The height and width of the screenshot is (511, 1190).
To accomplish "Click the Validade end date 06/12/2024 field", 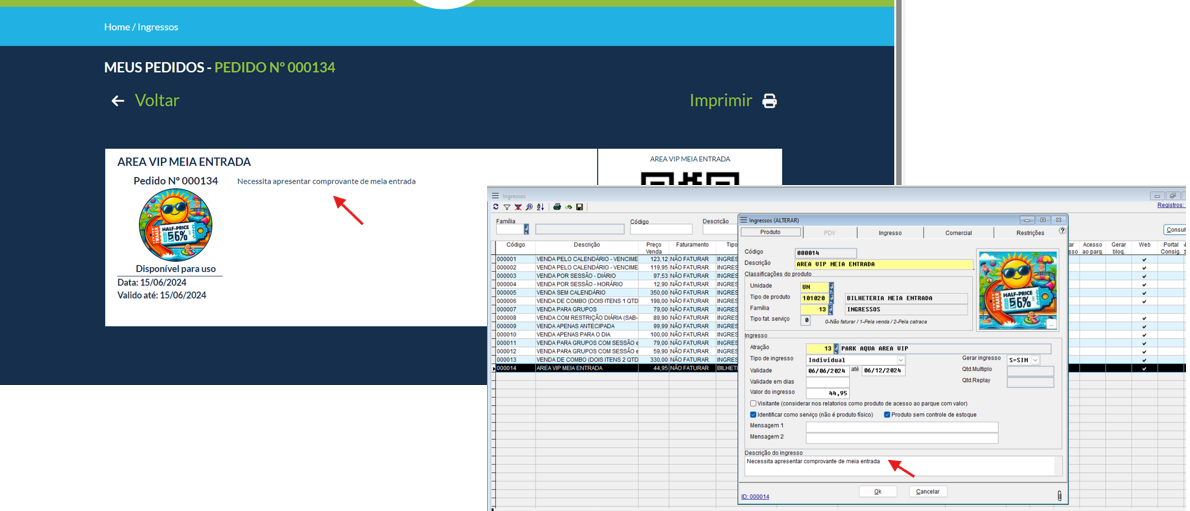I will pos(882,371).
